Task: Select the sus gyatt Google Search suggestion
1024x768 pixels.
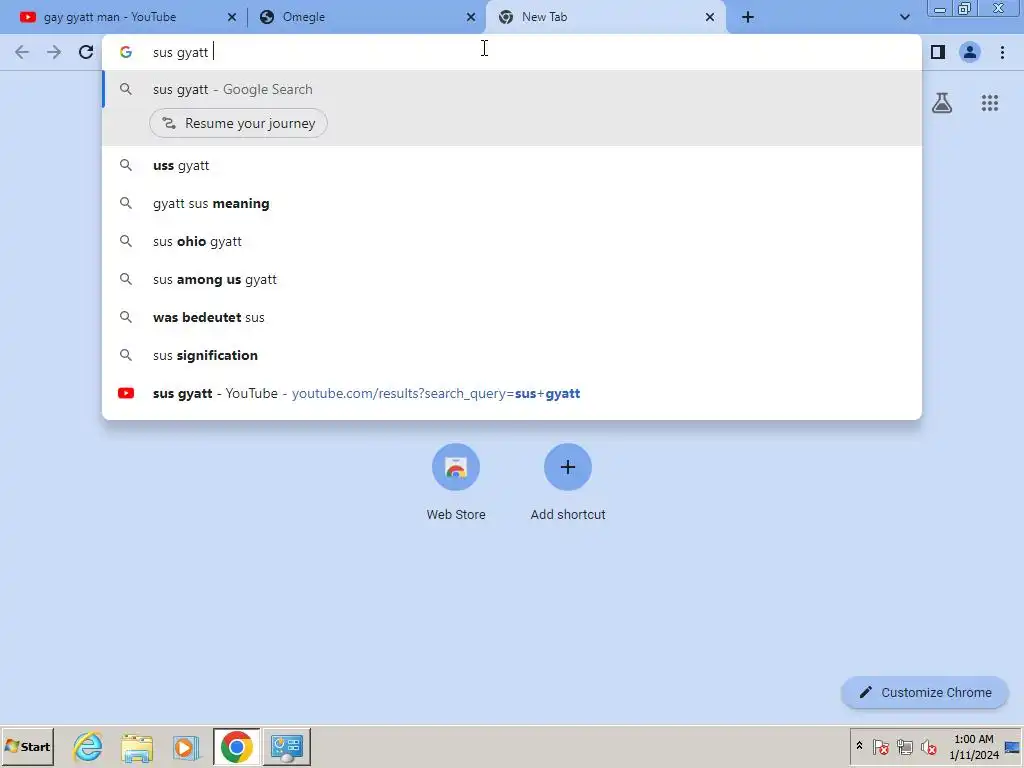Action: click(511, 89)
